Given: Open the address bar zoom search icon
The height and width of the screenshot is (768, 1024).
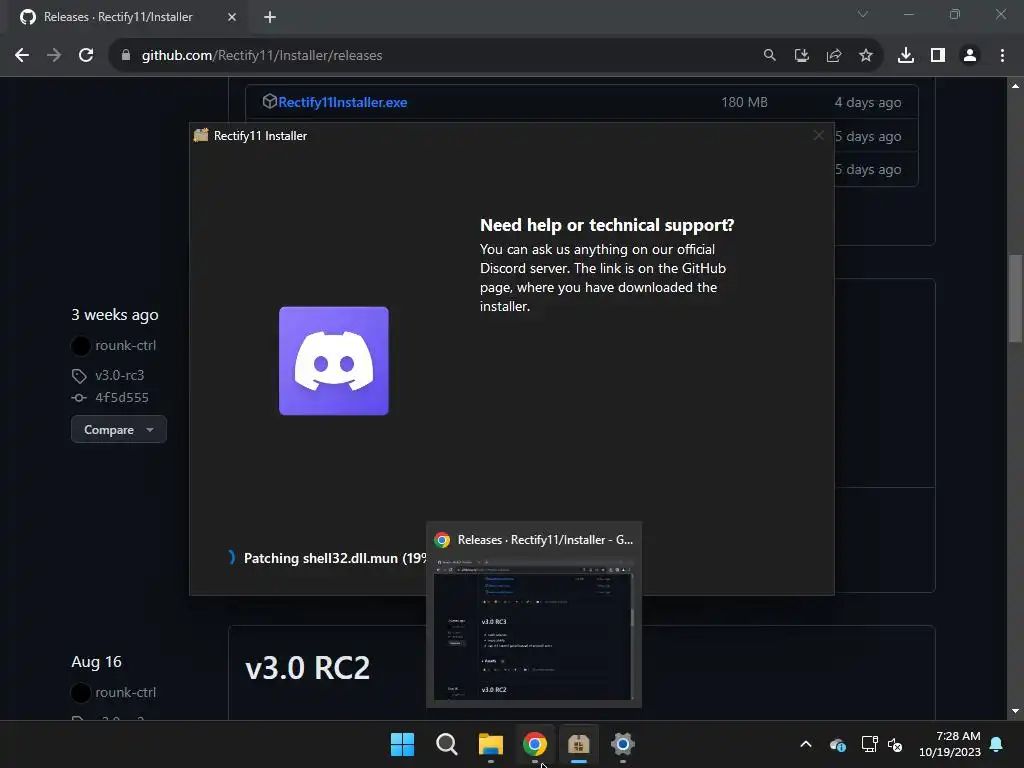Looking at the screenshot, I should [x=769, y=56].
